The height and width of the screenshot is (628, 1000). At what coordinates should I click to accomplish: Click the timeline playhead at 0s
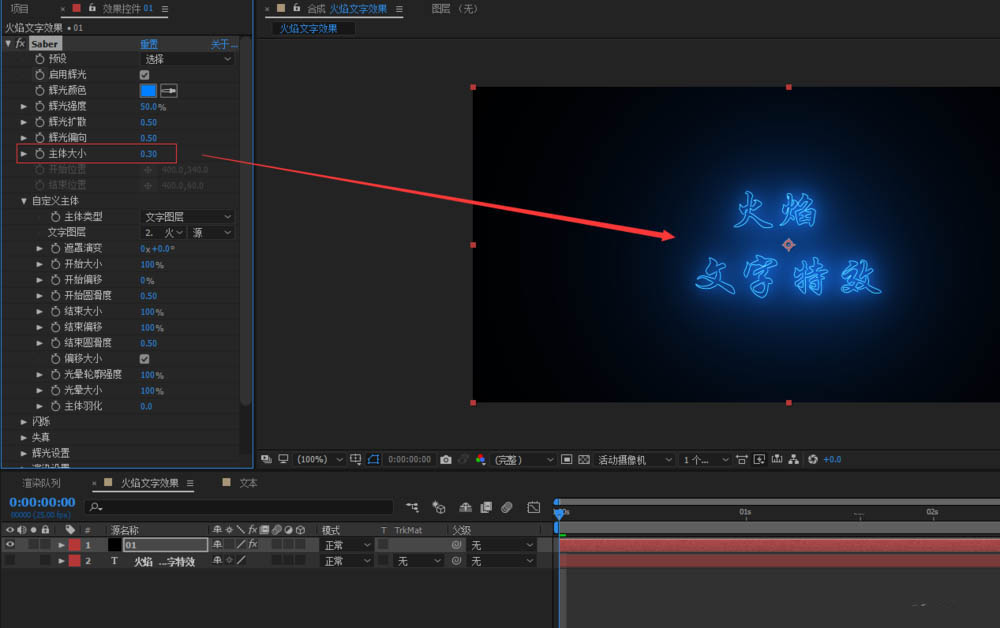[559, 513]
